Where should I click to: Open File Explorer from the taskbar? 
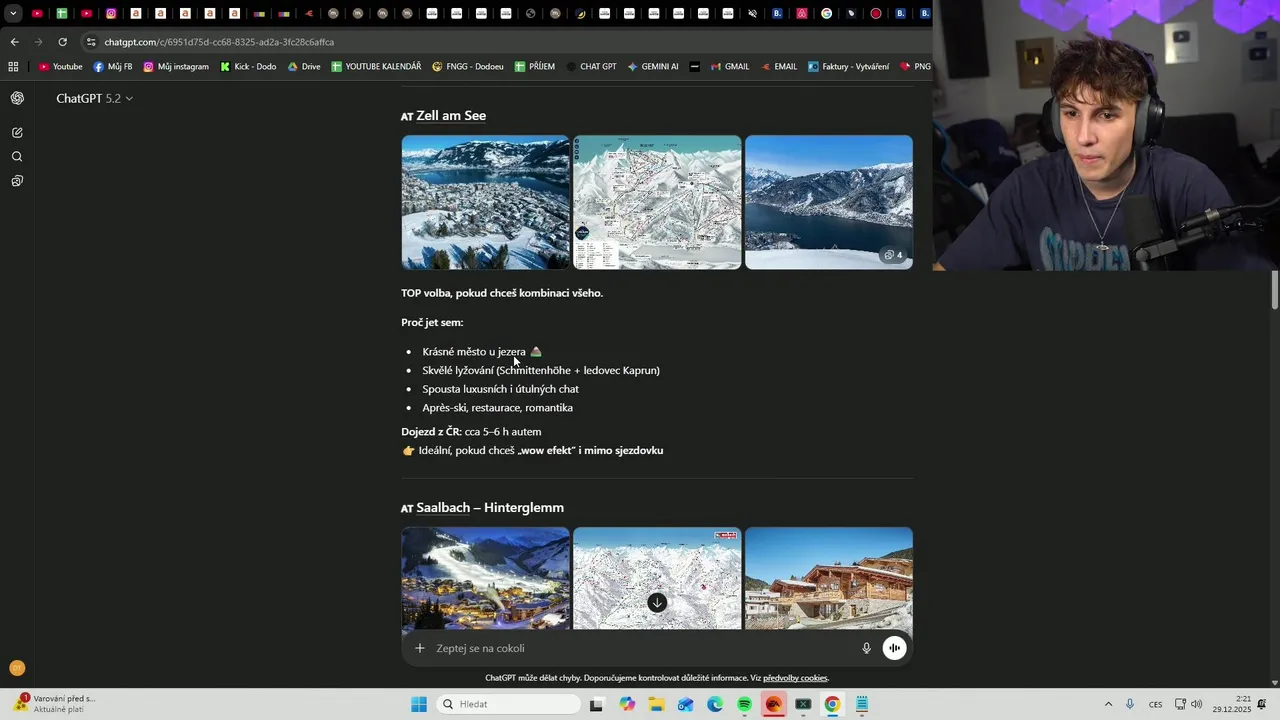656,704
